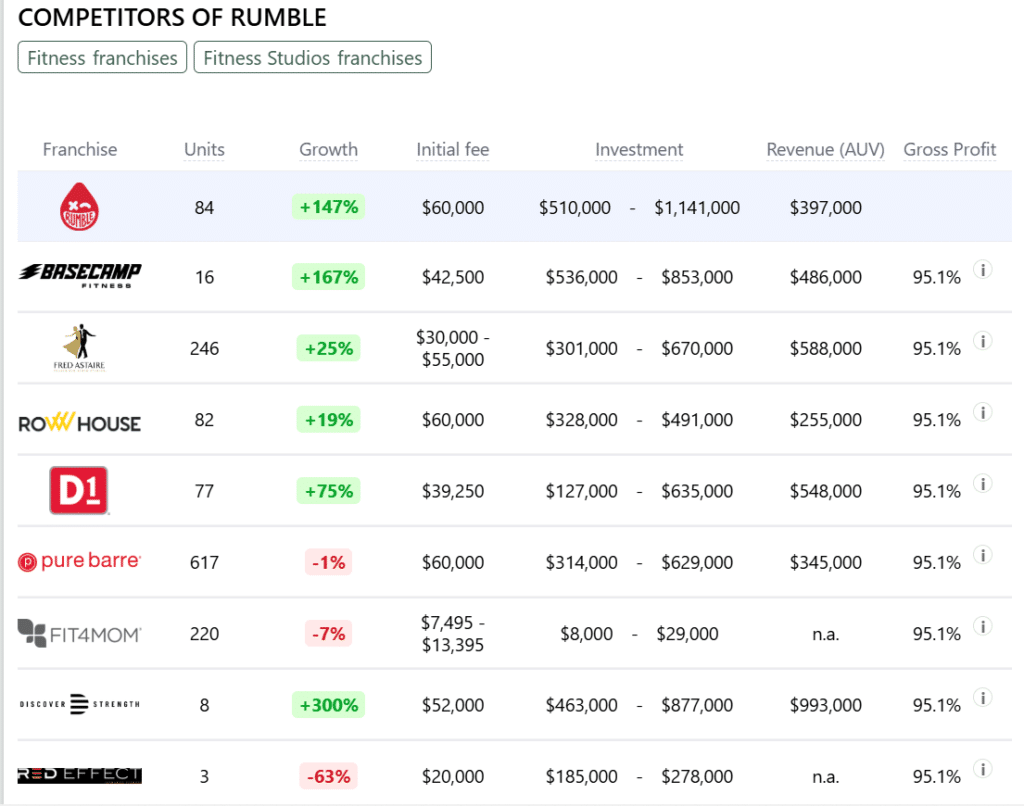Click the 617 units value
Viewport: 1024px width, 806px height.
click(204, 562)
